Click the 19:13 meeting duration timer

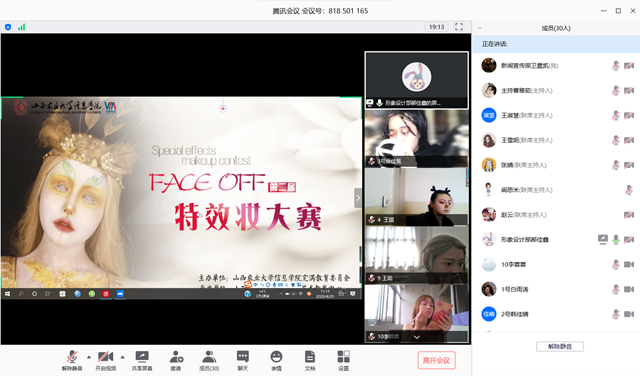click(x=436, y=27)
